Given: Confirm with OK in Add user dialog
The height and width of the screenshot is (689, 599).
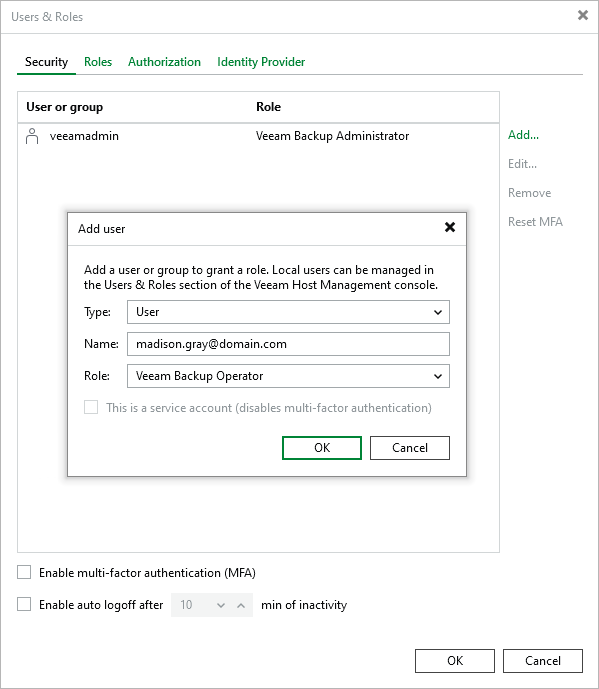Looking at the screenshot, I should [322, 448].
